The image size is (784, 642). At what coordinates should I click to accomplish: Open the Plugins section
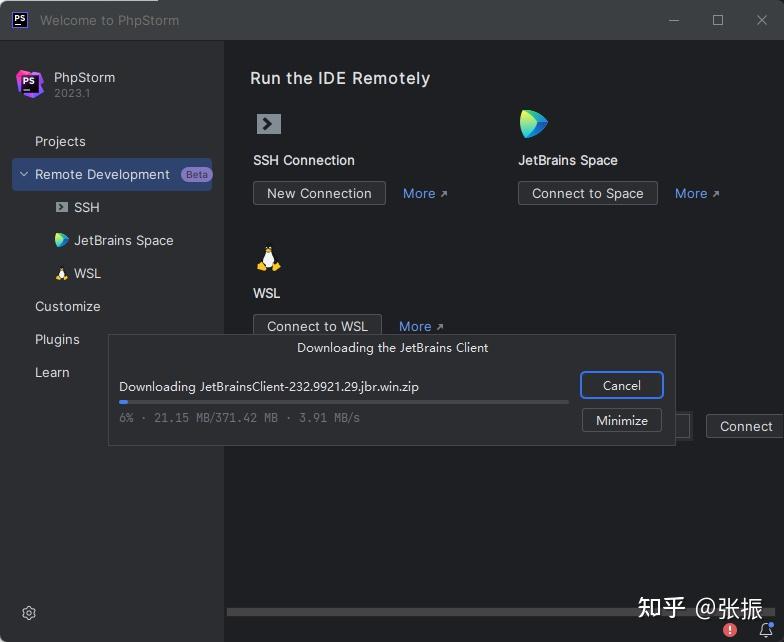57,340
